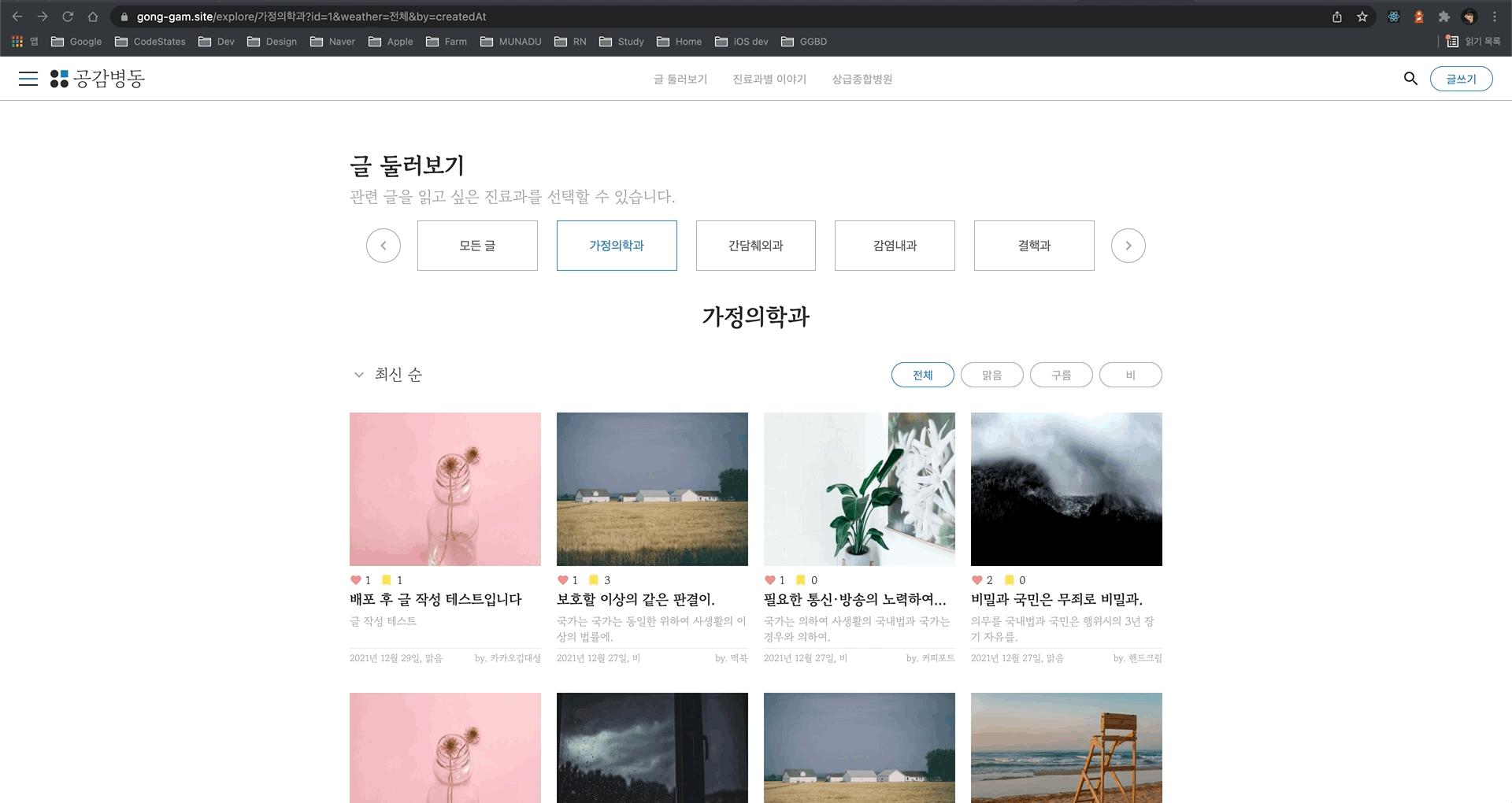Show next departments with right chevron
The image size is (1512, 803).
[x=1128, y=246]
